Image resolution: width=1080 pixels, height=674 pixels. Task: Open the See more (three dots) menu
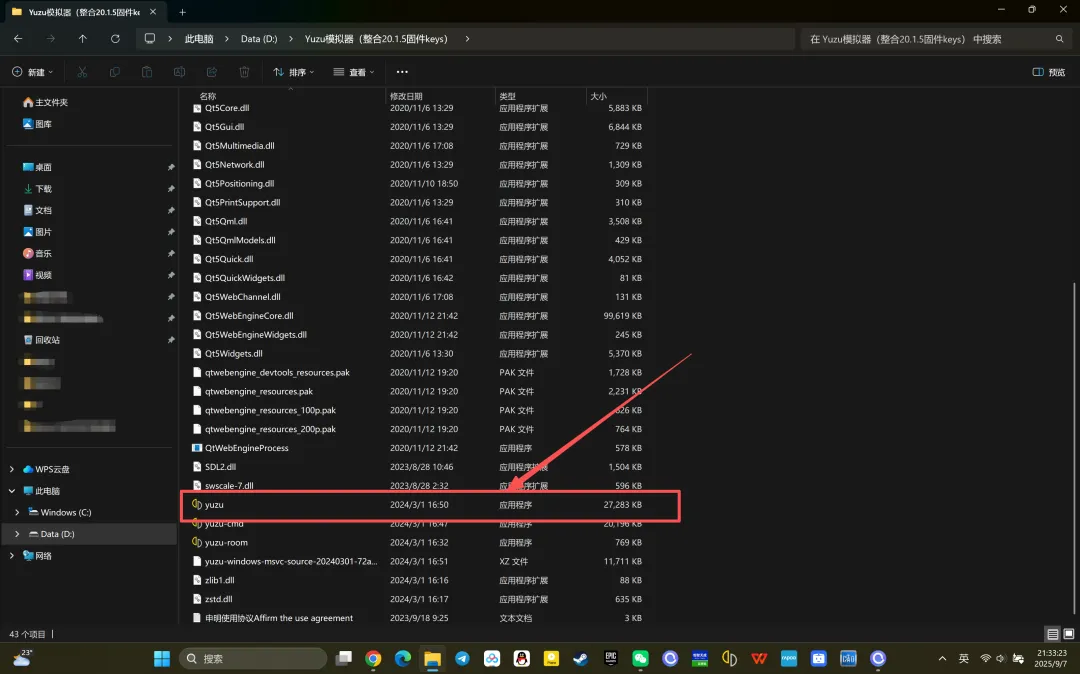click(x=402, y=72)
